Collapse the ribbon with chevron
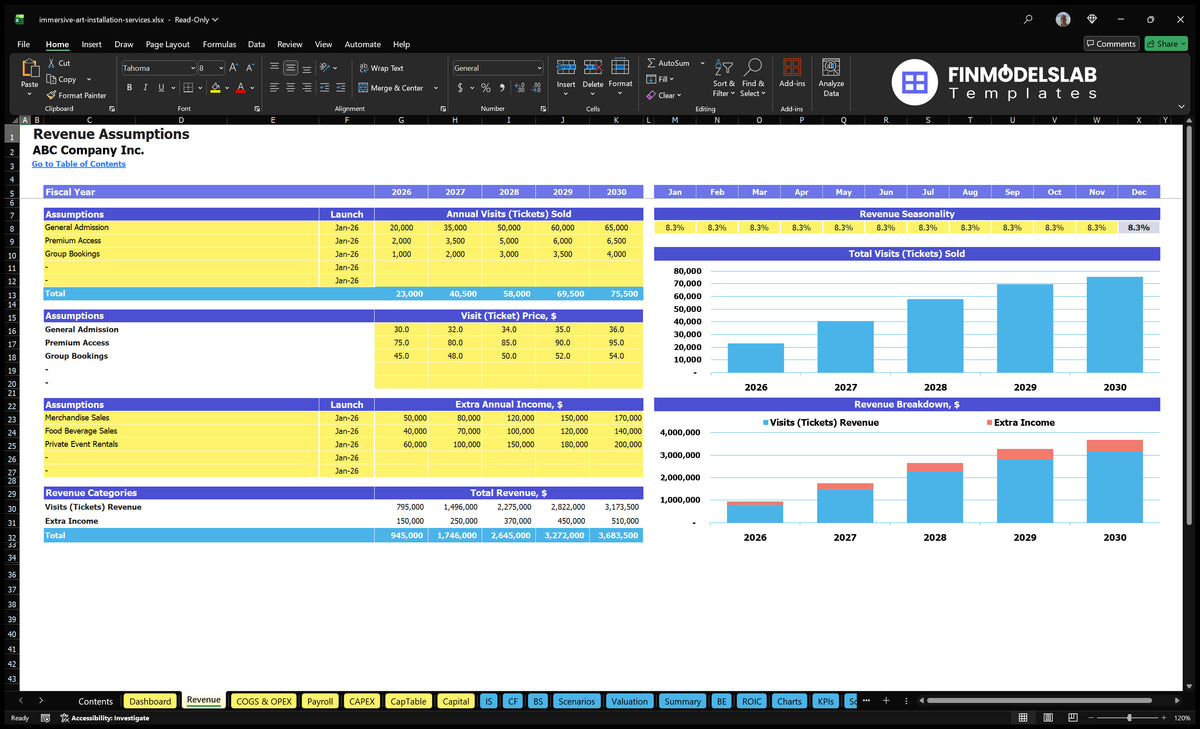Viewport: 1200px width, 729px height. 1182,105
